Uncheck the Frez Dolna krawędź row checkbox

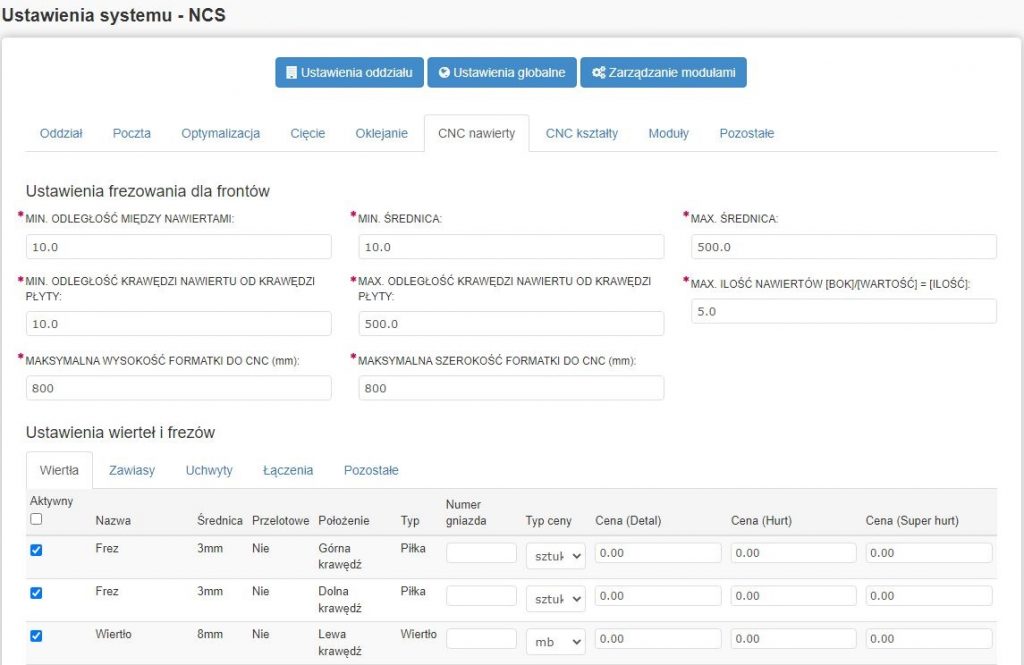coord(36,593)
